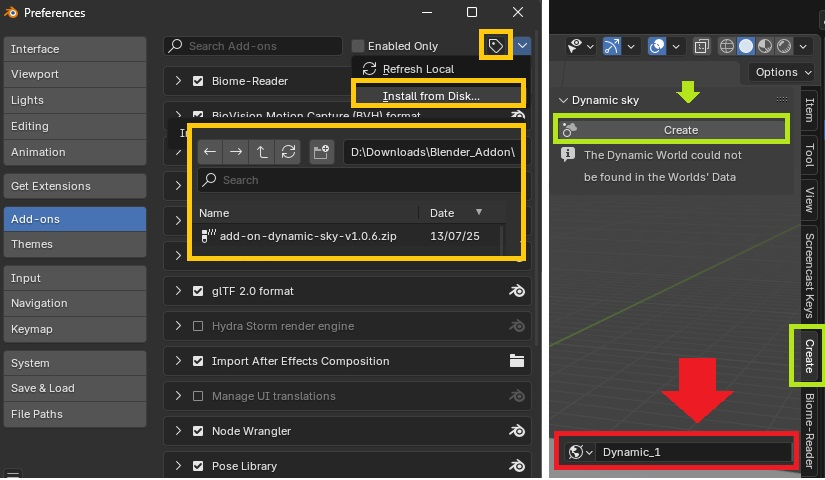Image resolution: width=825 pixels, height=480 pixels.
Task: Collapse the Dynamic sky panel
Action: point(564,100)
